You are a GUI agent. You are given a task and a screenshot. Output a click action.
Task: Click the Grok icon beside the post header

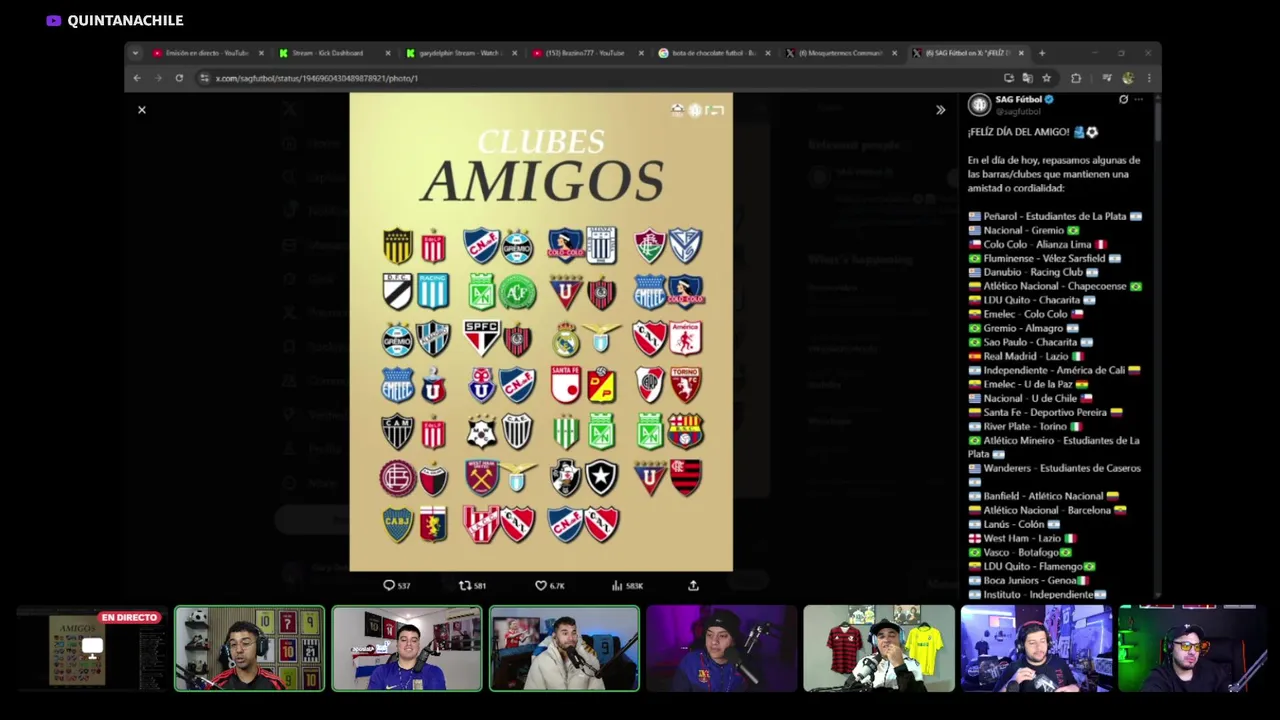[x=1123, y=100]
